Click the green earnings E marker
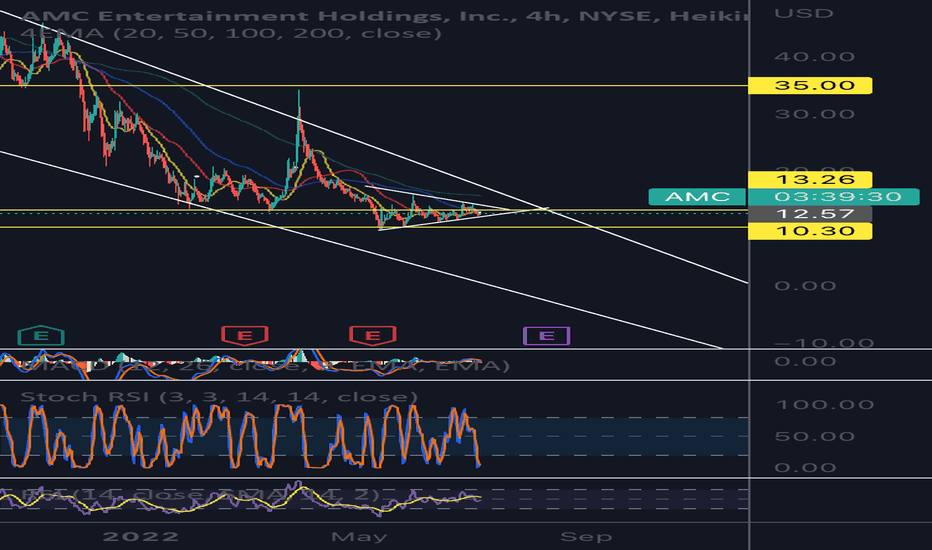Screen dimensions: 932x550 (x=41, y=336)
